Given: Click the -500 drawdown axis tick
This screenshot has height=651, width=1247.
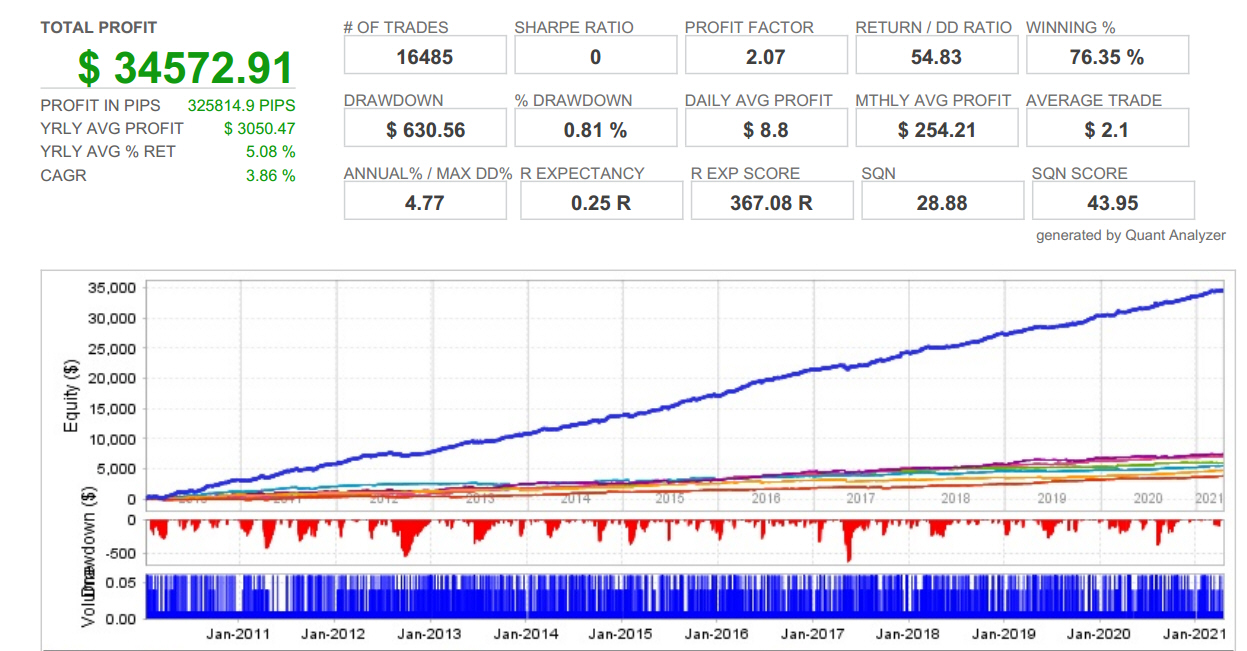Looking at the screenshot, I should click(118, 553).
